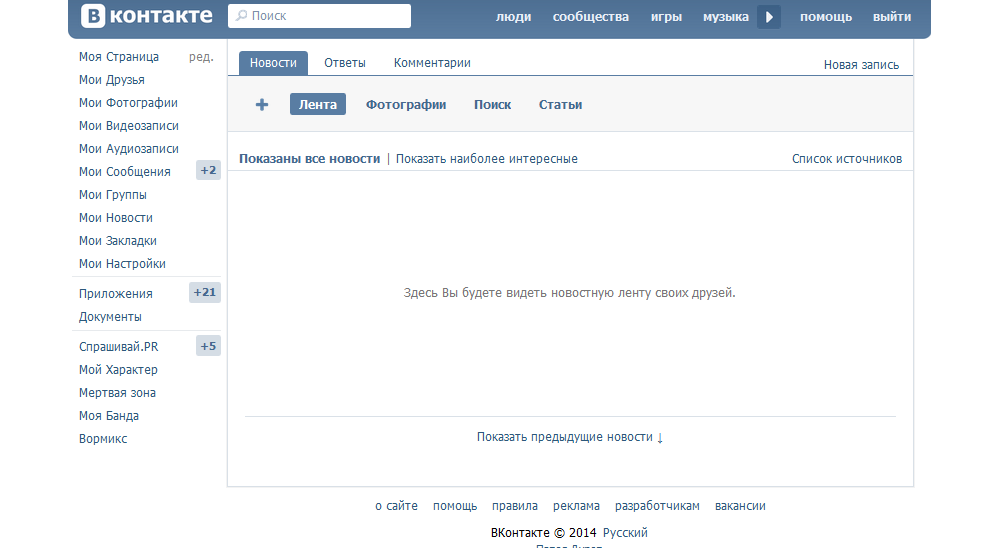Click the +5 badge next to Спрашивай.PR

coord(208,347)
